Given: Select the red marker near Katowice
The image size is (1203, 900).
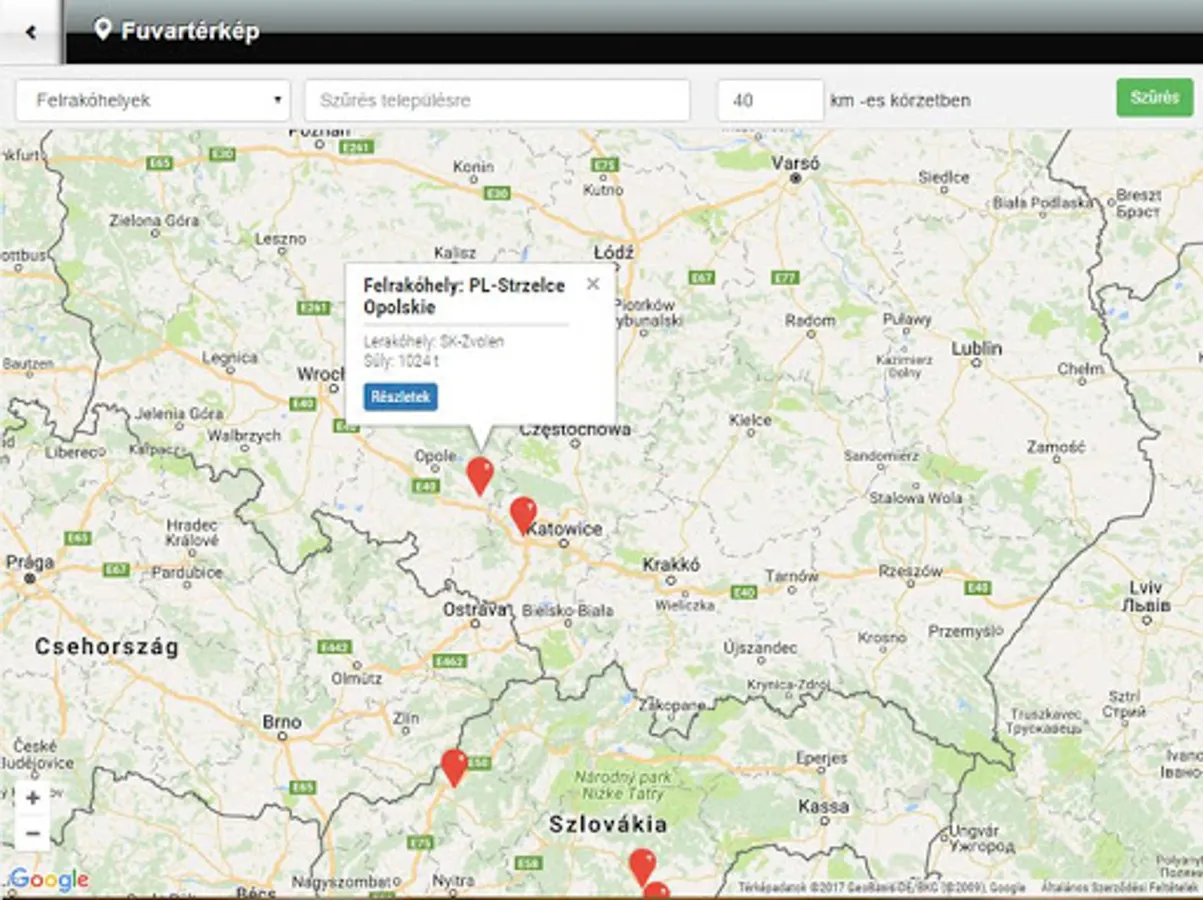Looking at the screenshot, I should pyautogui.click(x=523, y=514).
